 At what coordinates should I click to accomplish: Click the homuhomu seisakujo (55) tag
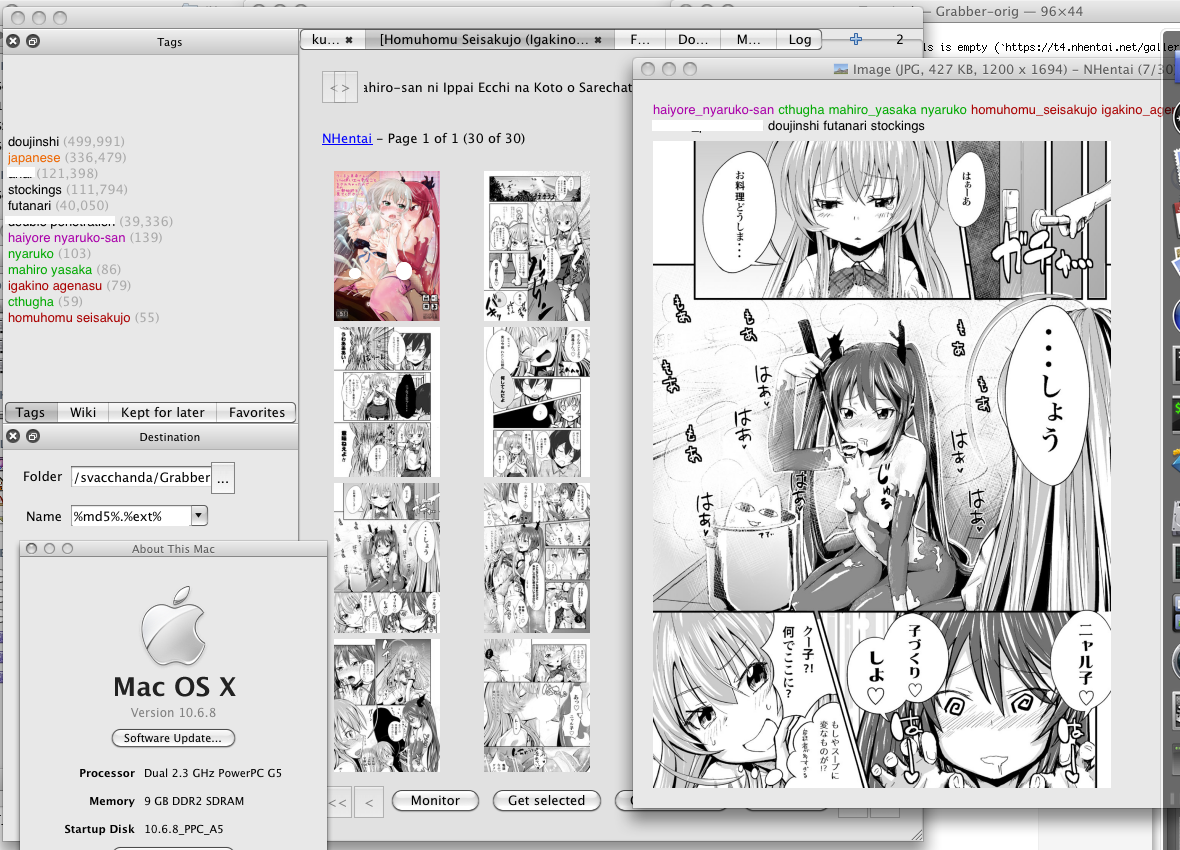click(69, 318)
